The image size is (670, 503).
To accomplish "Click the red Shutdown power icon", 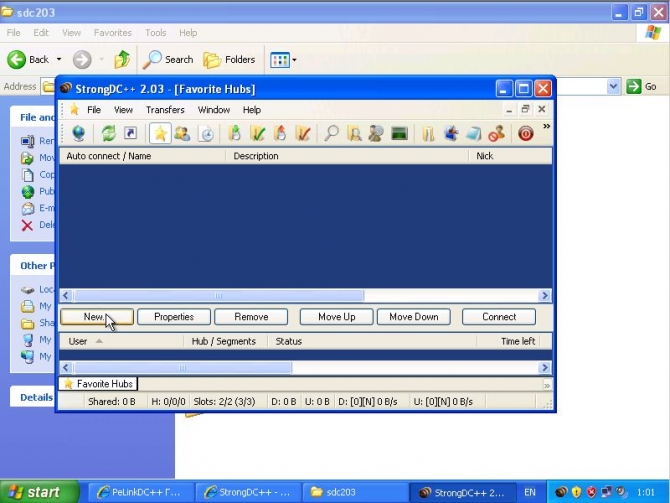I will tap(526, 134).
